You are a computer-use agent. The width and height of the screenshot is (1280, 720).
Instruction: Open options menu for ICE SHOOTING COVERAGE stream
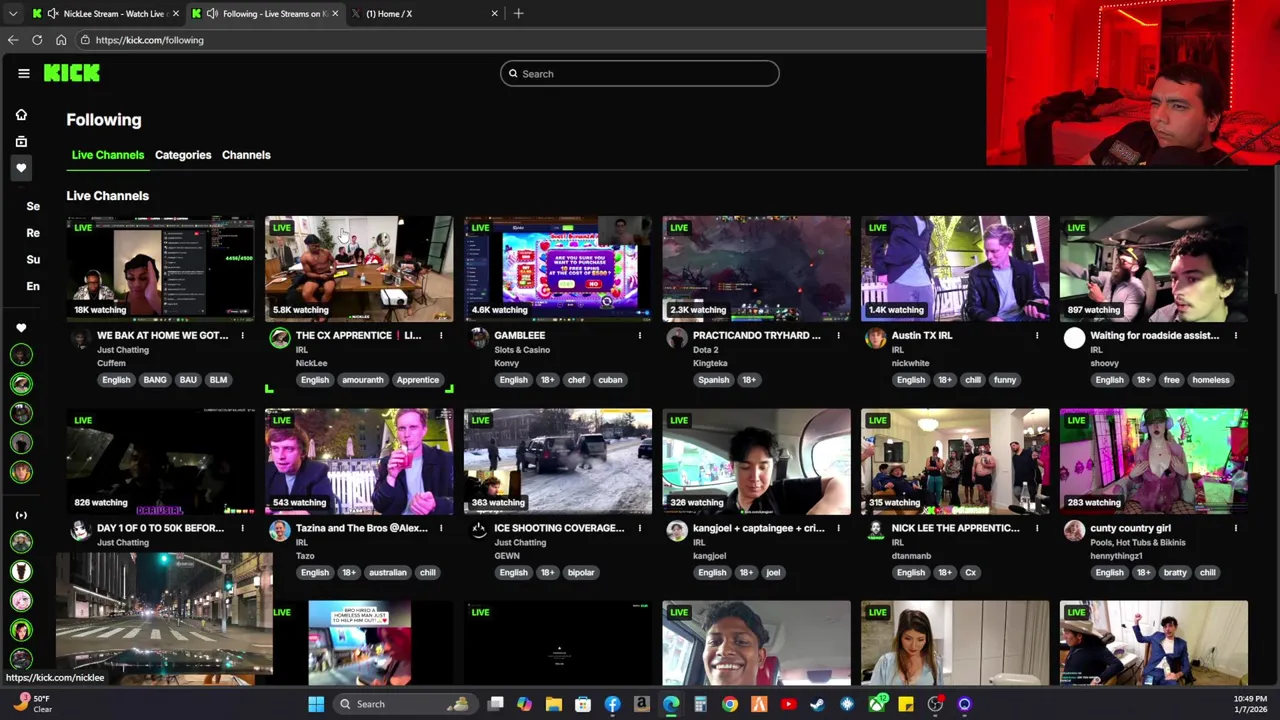[x=640, y=528]
